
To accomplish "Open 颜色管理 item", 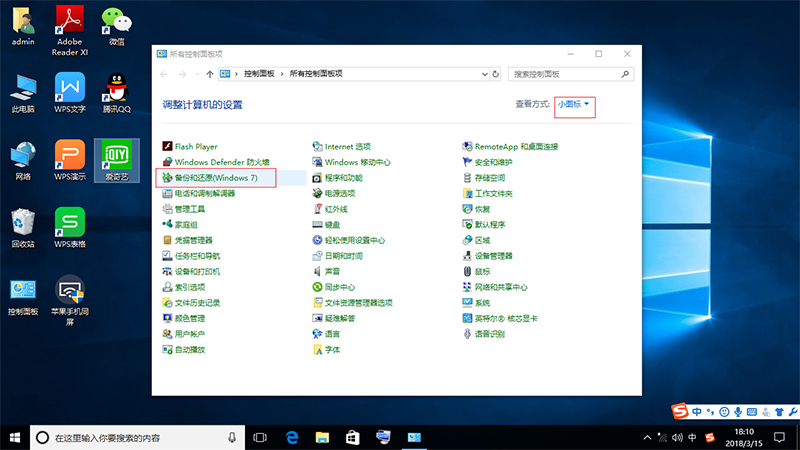I will (x=184, y=318).
